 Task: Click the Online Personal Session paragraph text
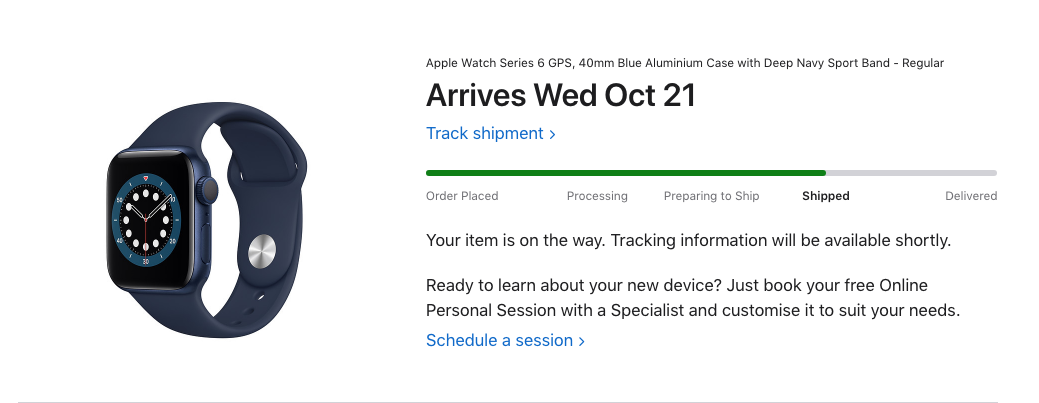[693, 298]
